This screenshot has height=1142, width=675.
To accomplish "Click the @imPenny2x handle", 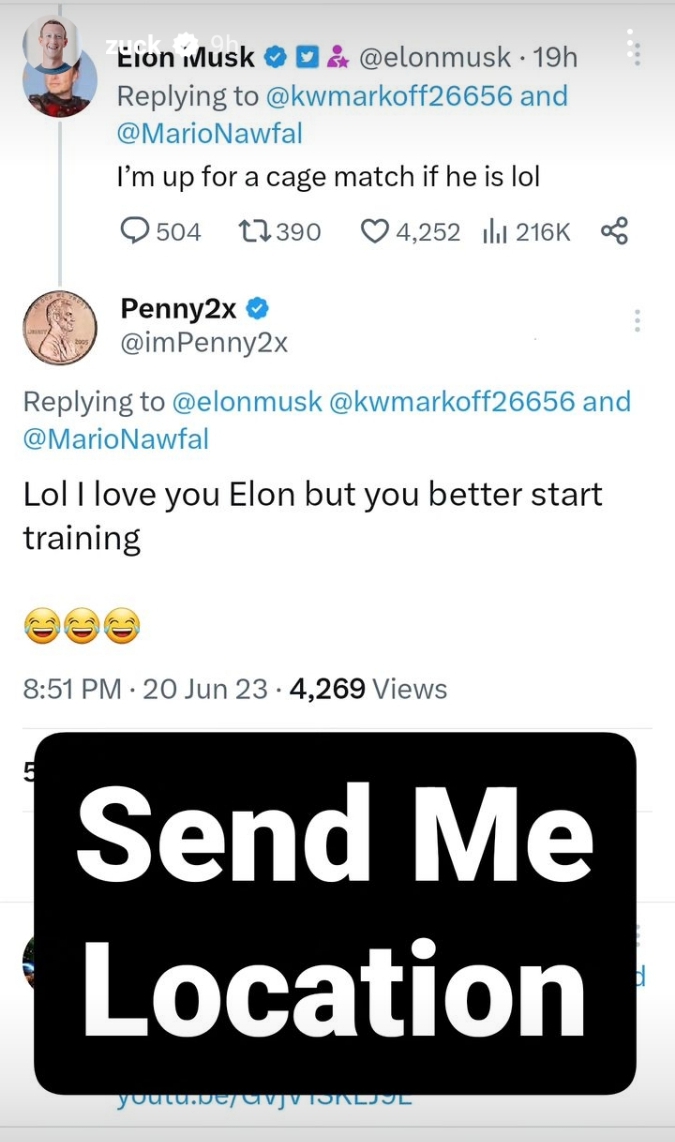I will click(x=204, y=343).
